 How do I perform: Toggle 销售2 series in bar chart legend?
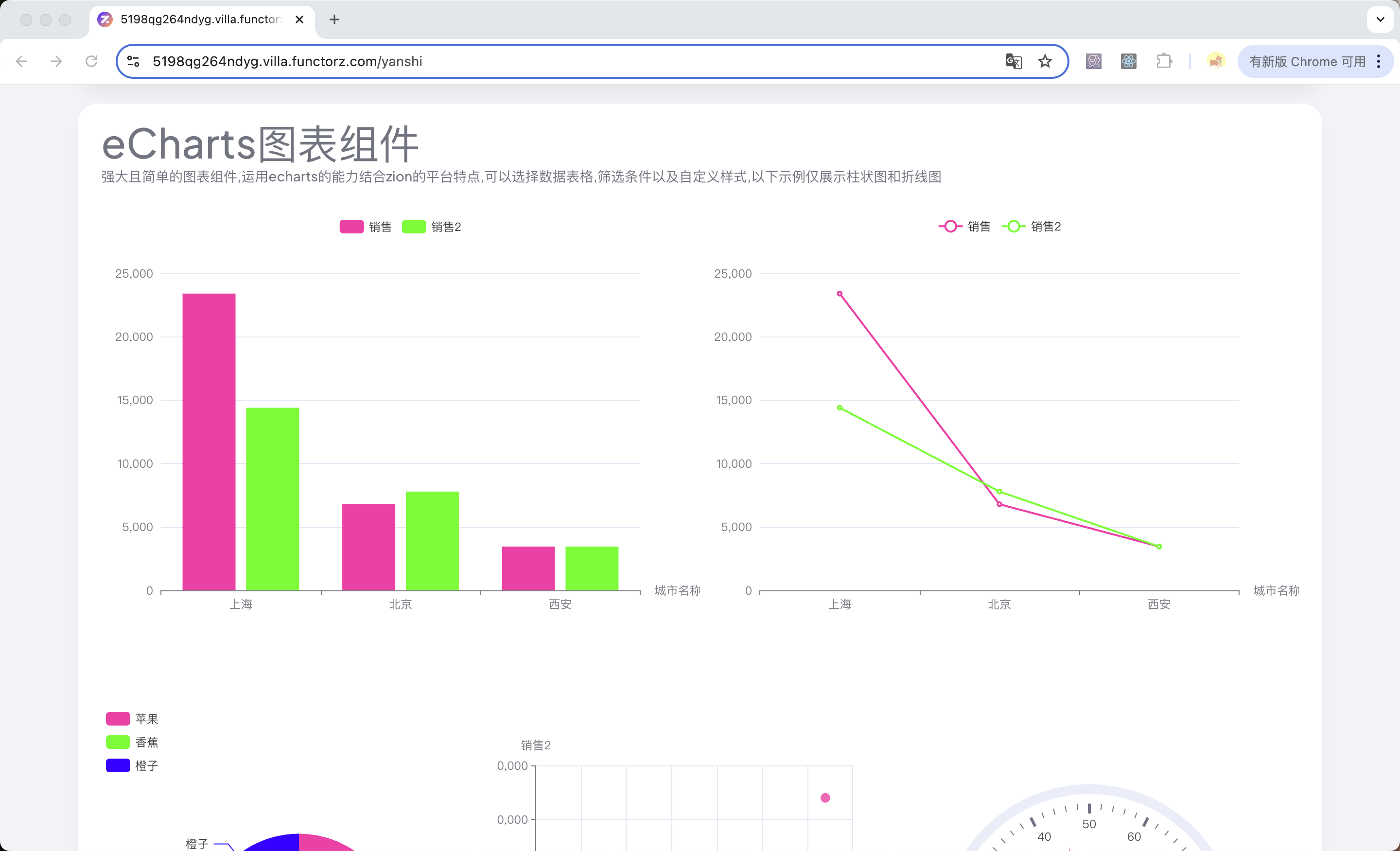[x=432, y=227]
